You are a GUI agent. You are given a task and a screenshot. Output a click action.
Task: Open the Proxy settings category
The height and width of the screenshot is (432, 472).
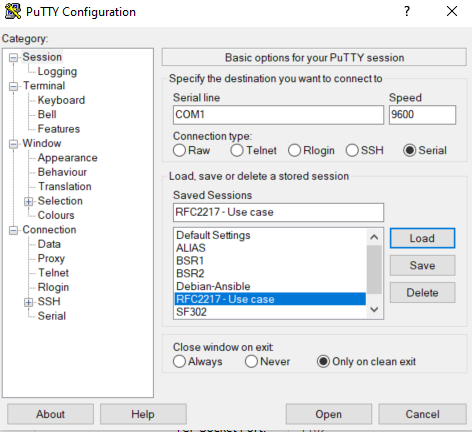pyautogui.click(x=51, y=258)
